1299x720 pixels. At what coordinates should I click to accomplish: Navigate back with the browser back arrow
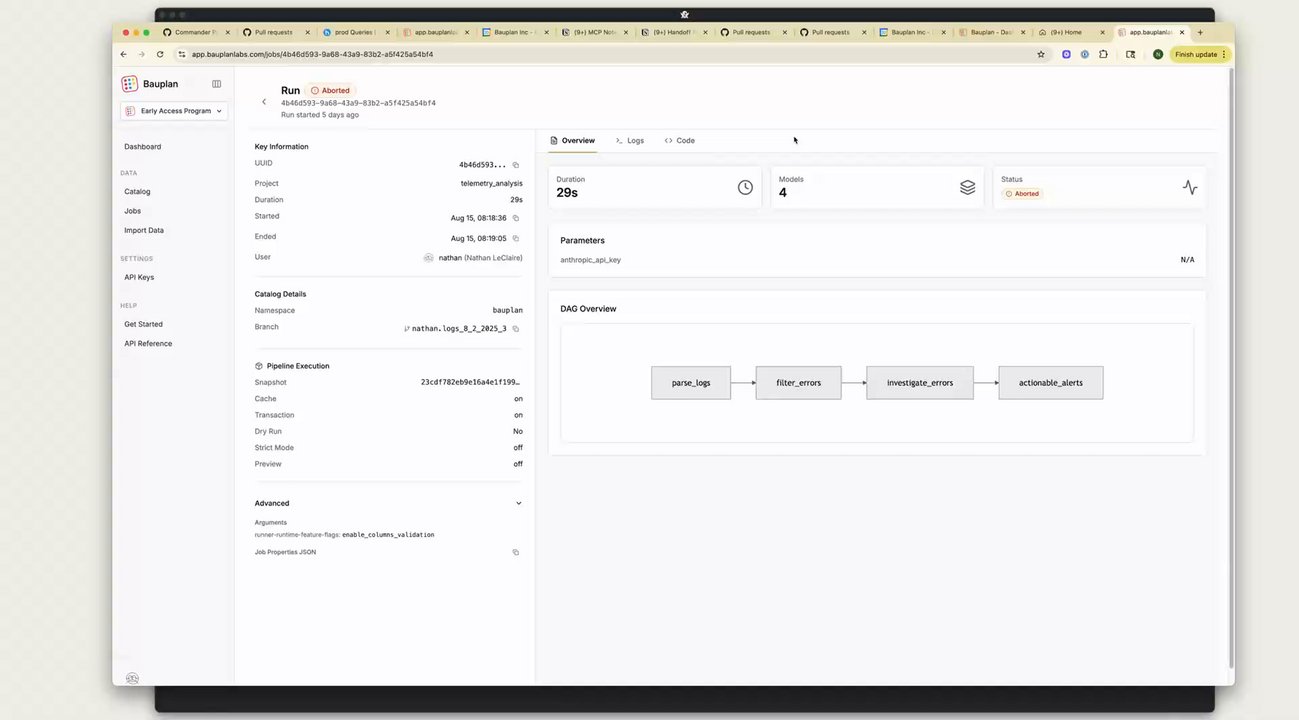point(124,54)
